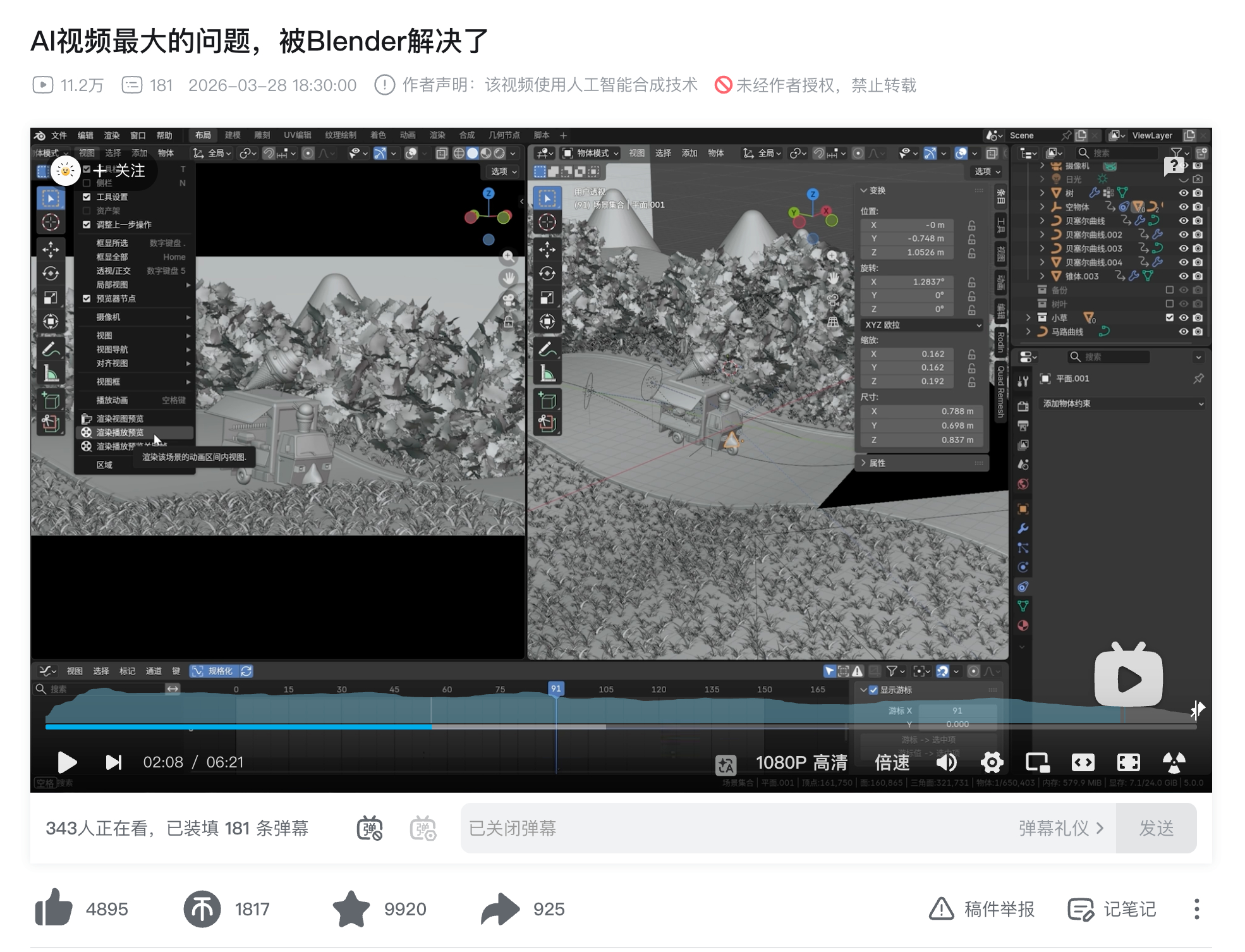Viewport: 1245px width, 952px height.
Task: Open the 渲染 menu in the top bar
Action: pos(112,135)
